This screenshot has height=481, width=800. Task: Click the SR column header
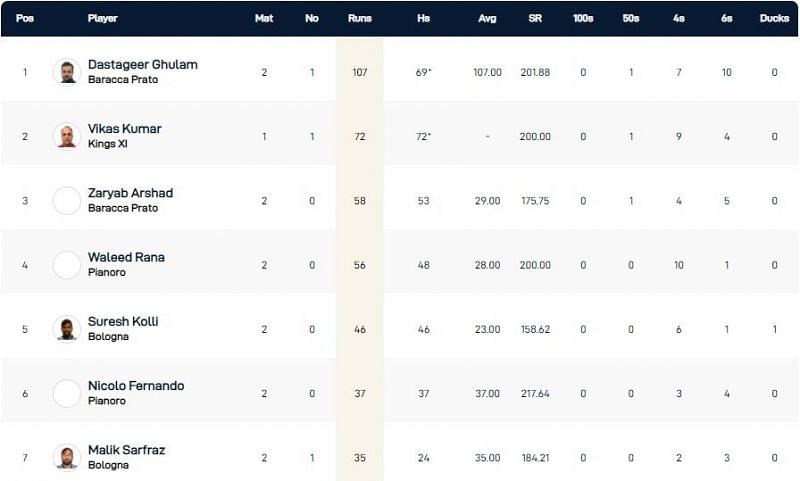click(x=535, y=18)
